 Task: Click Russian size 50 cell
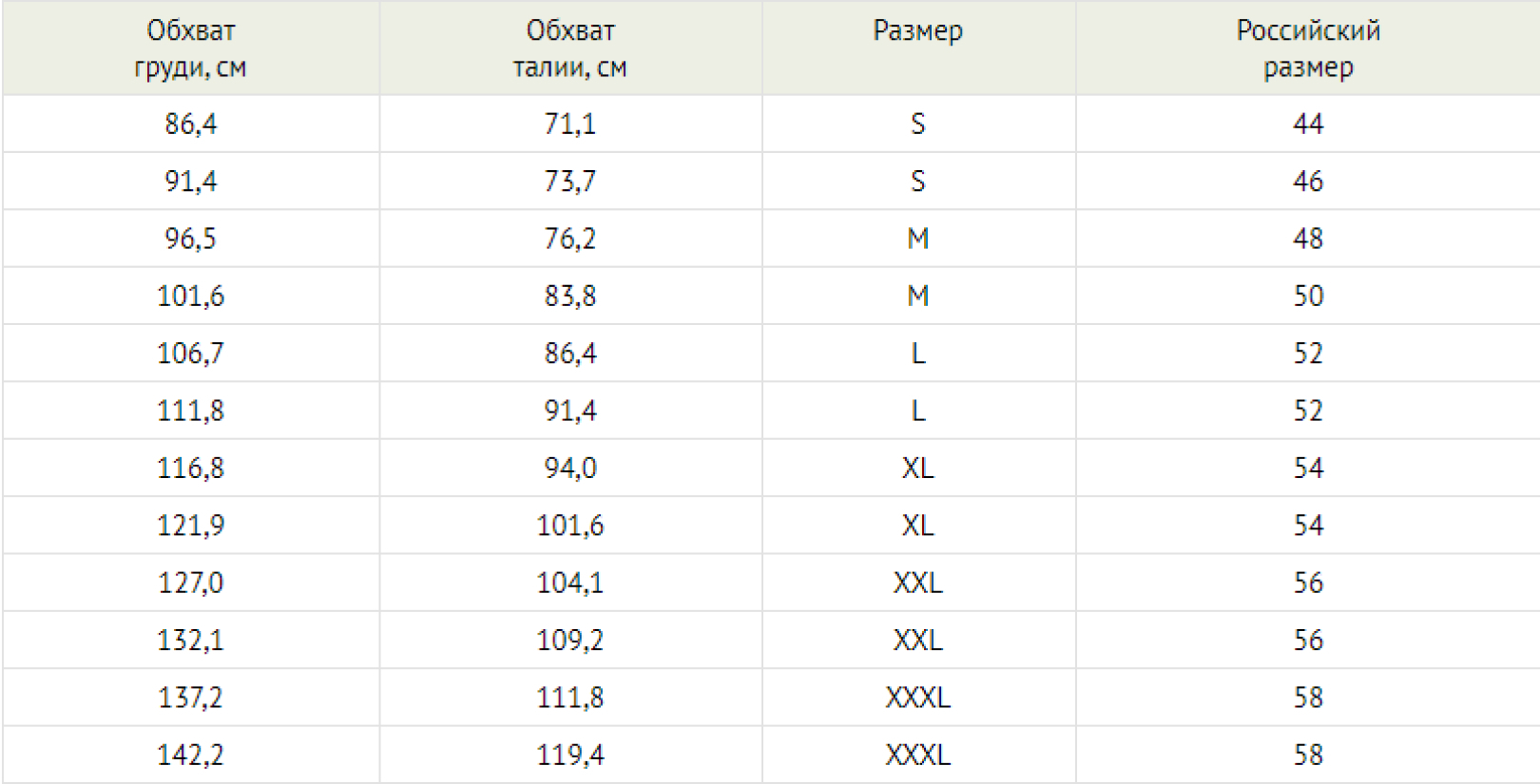pos(1308,296)
